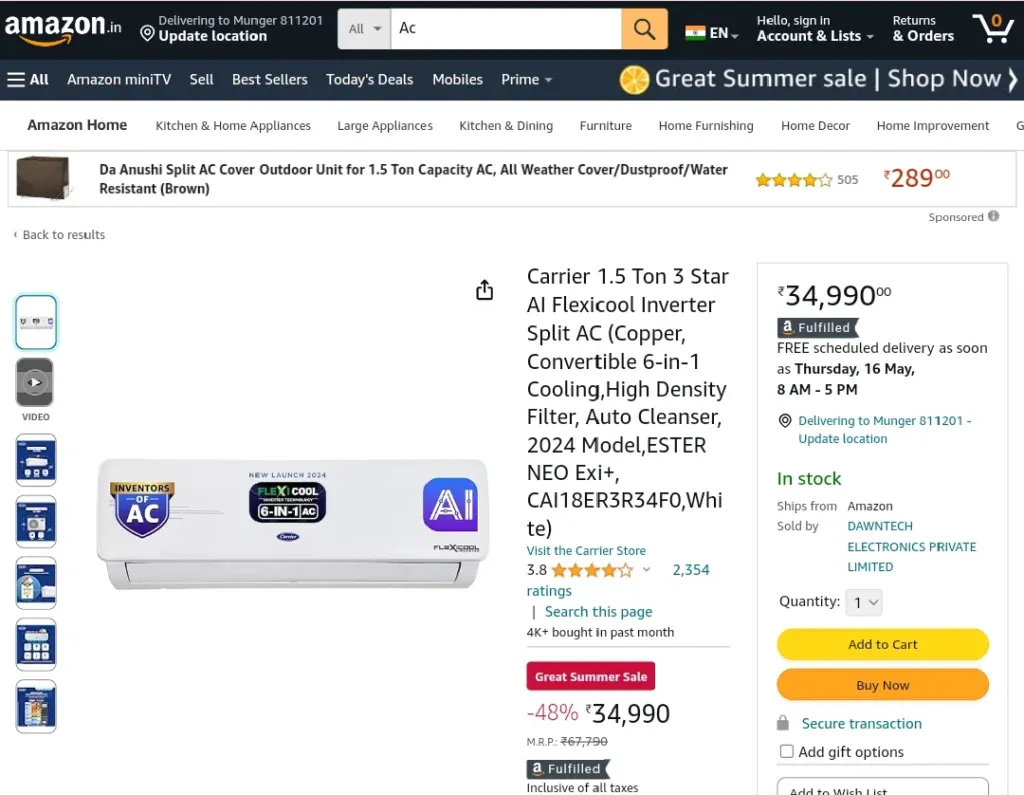Viewport: 1024px width, 795px height.
Task: Expand the Prime menu dropdown
Action: (526, 80)
